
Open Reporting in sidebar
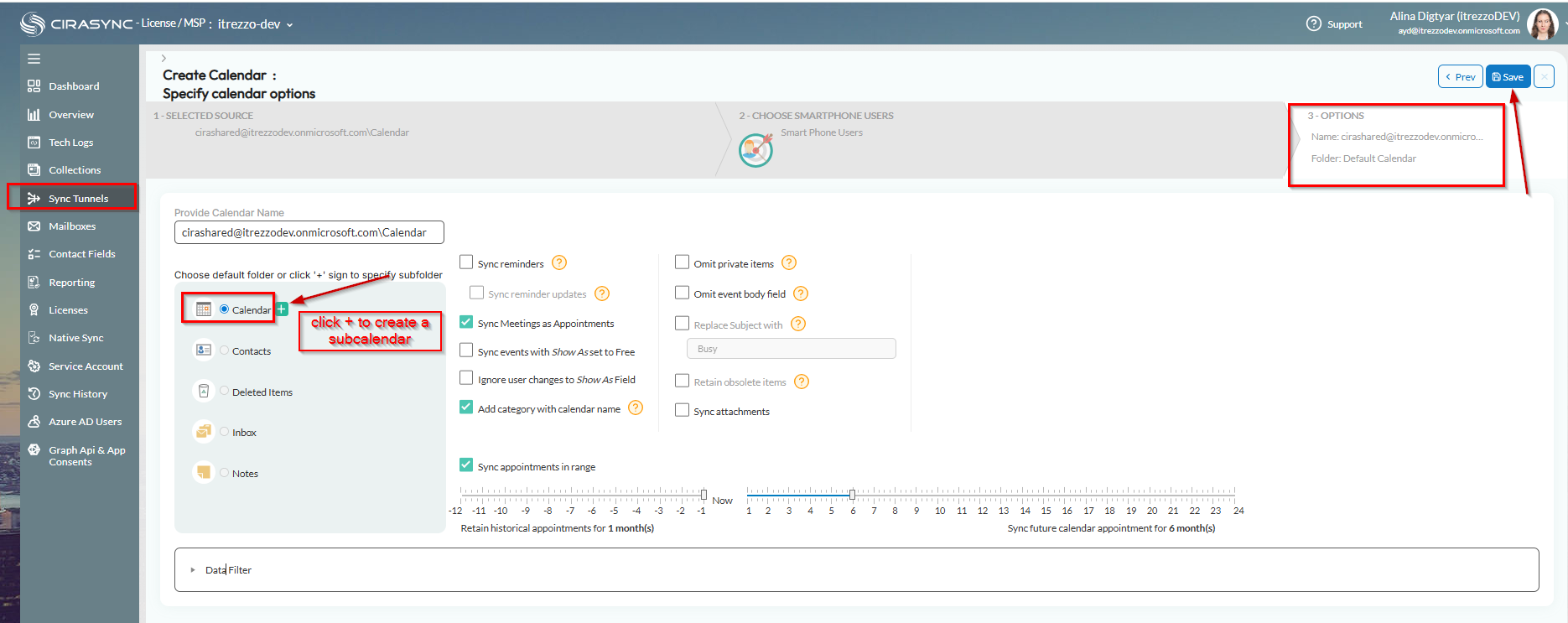click(x=71, y=283)
